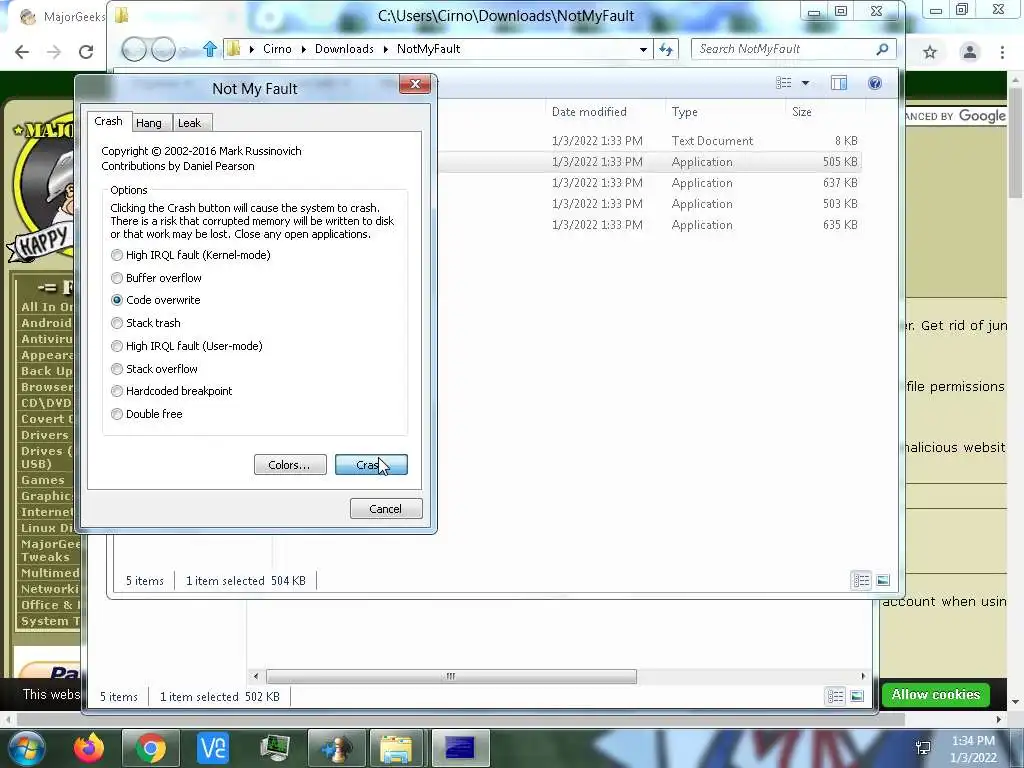
Task: Click details view icon in rear Explorer window
Action: [x=835, y=696]
